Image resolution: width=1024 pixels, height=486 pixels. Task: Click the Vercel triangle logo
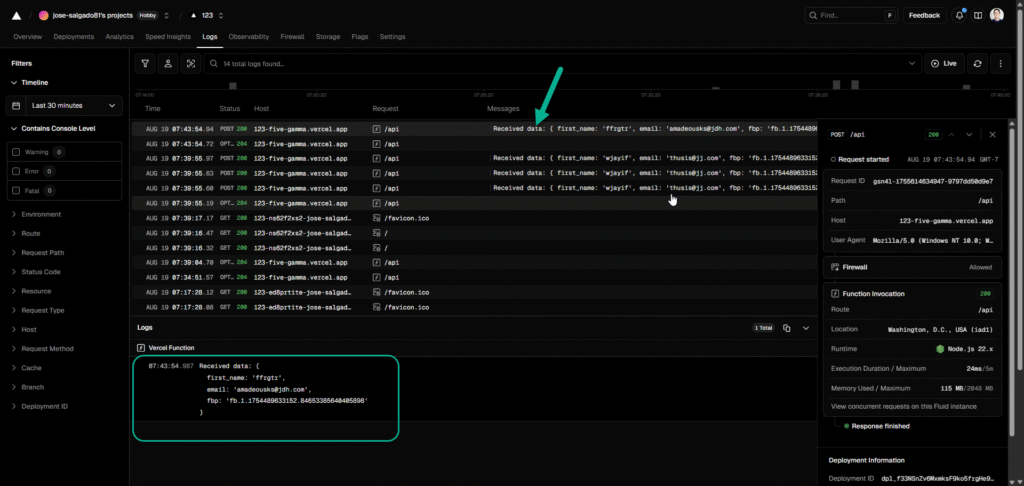(14, 15)
